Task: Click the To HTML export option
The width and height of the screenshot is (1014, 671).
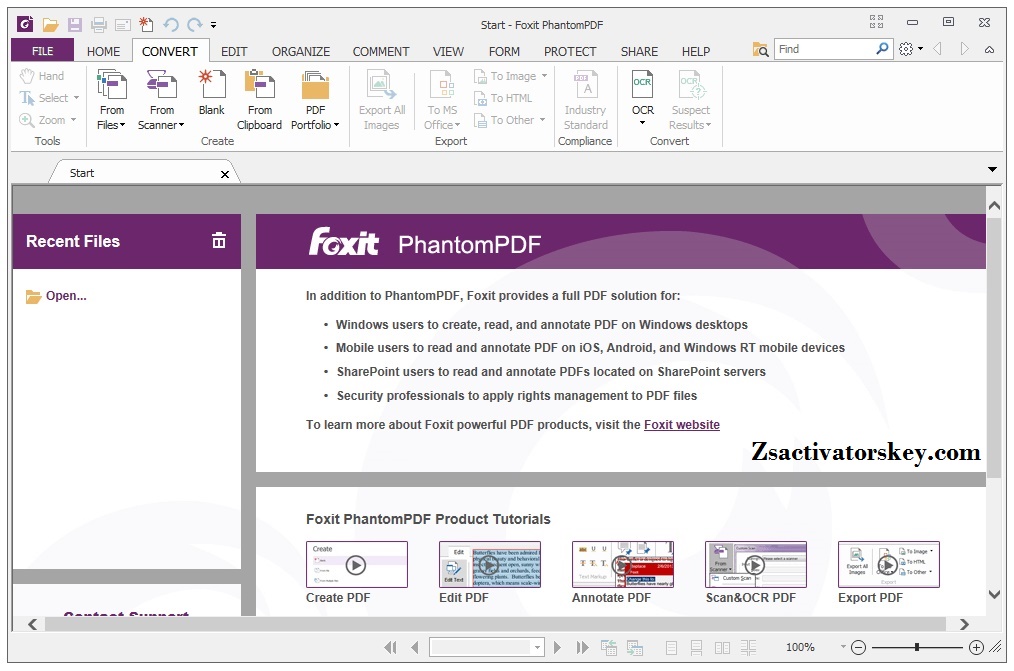Action: (x=503, y=98)
